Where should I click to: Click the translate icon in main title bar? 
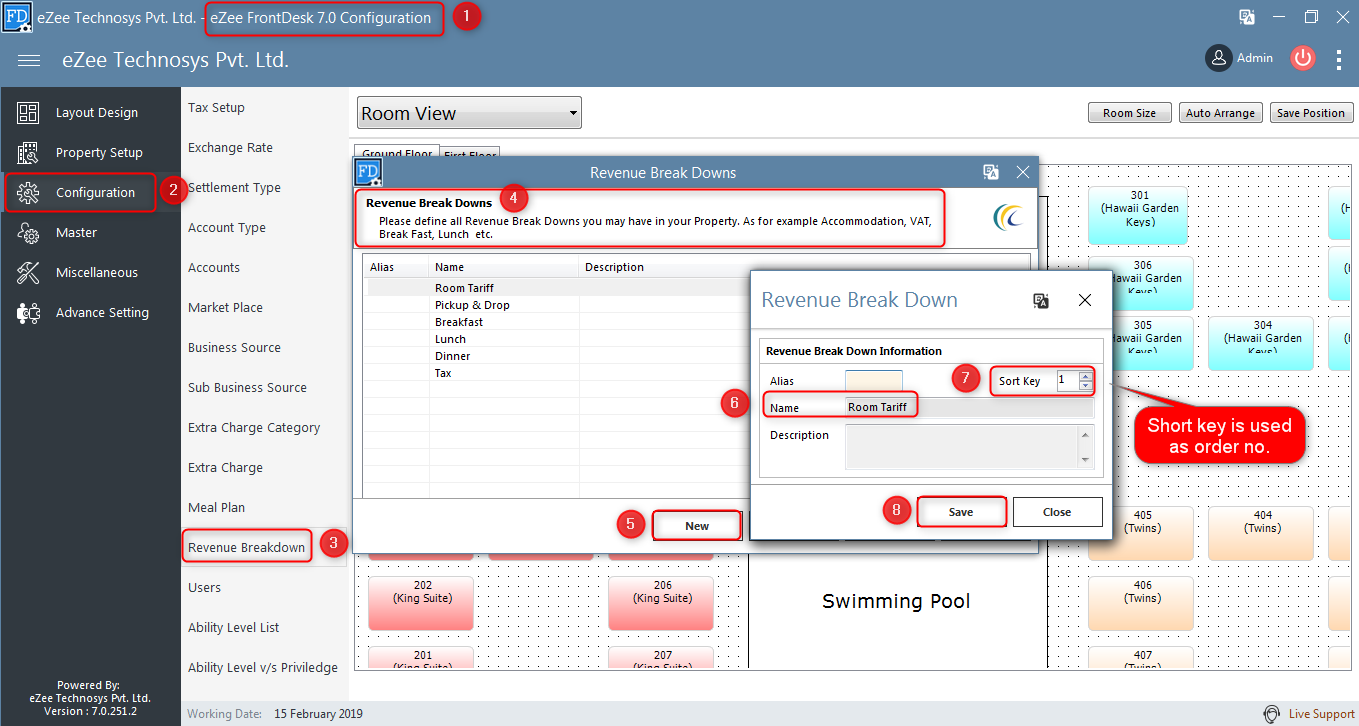[1246, 17]
